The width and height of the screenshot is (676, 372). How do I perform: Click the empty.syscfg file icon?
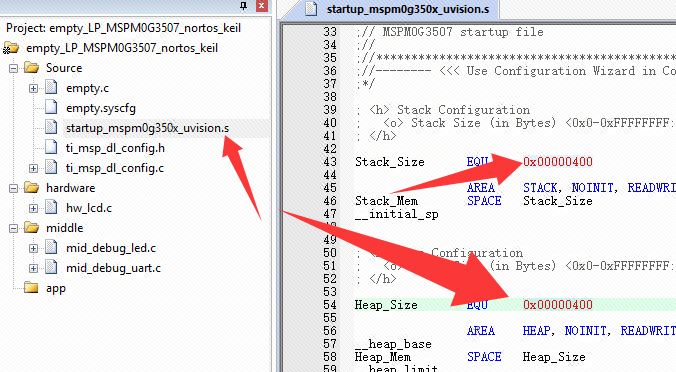click(x=51, y=108)
